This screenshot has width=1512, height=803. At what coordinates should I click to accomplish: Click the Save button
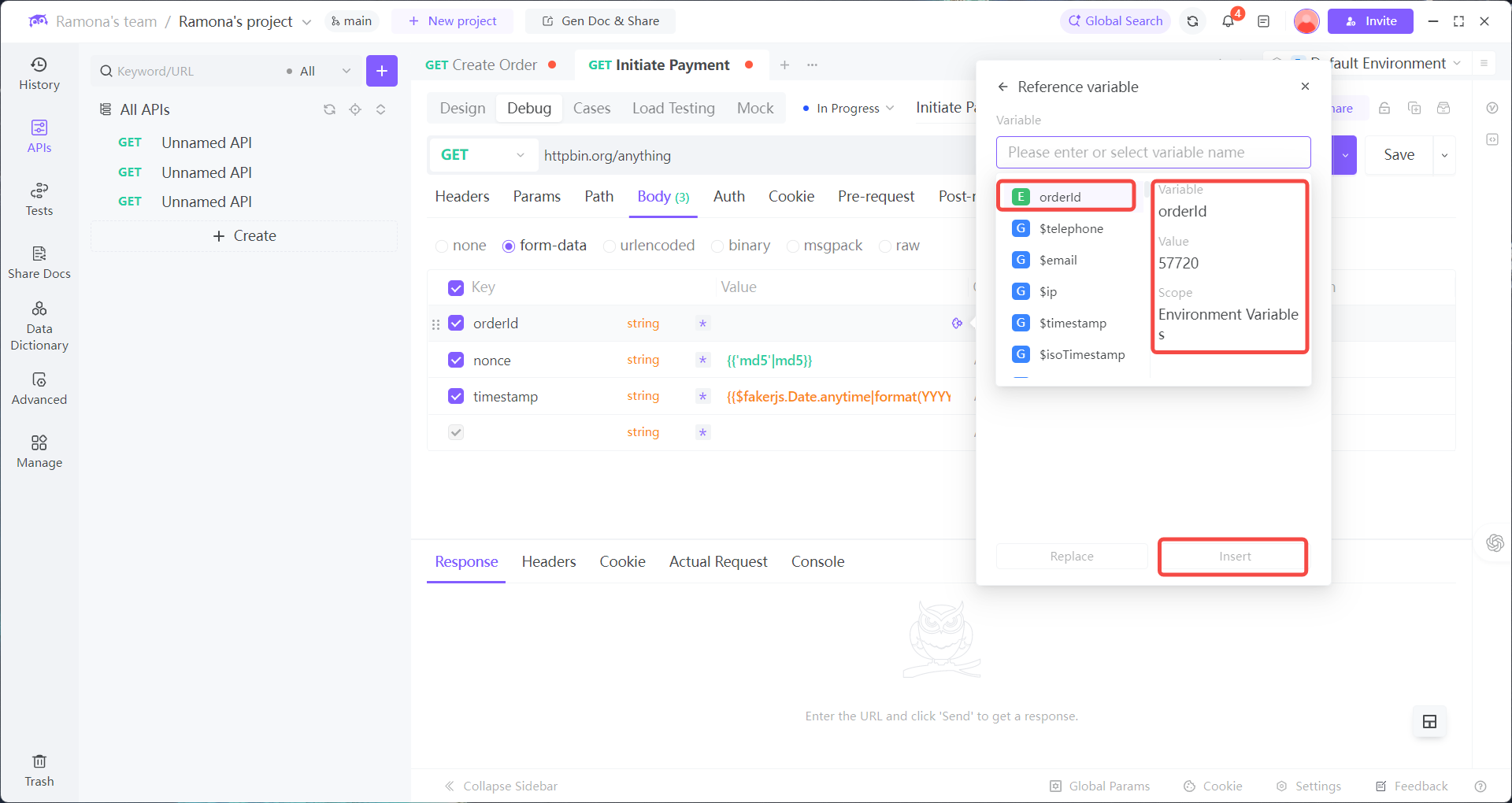tap(1399, 155)
